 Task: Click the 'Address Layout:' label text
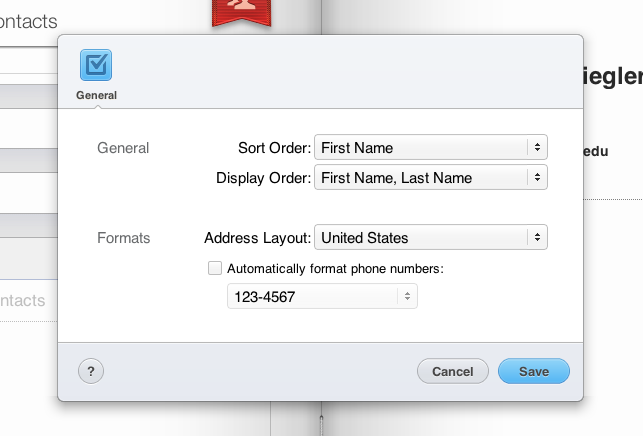[256, 238]
